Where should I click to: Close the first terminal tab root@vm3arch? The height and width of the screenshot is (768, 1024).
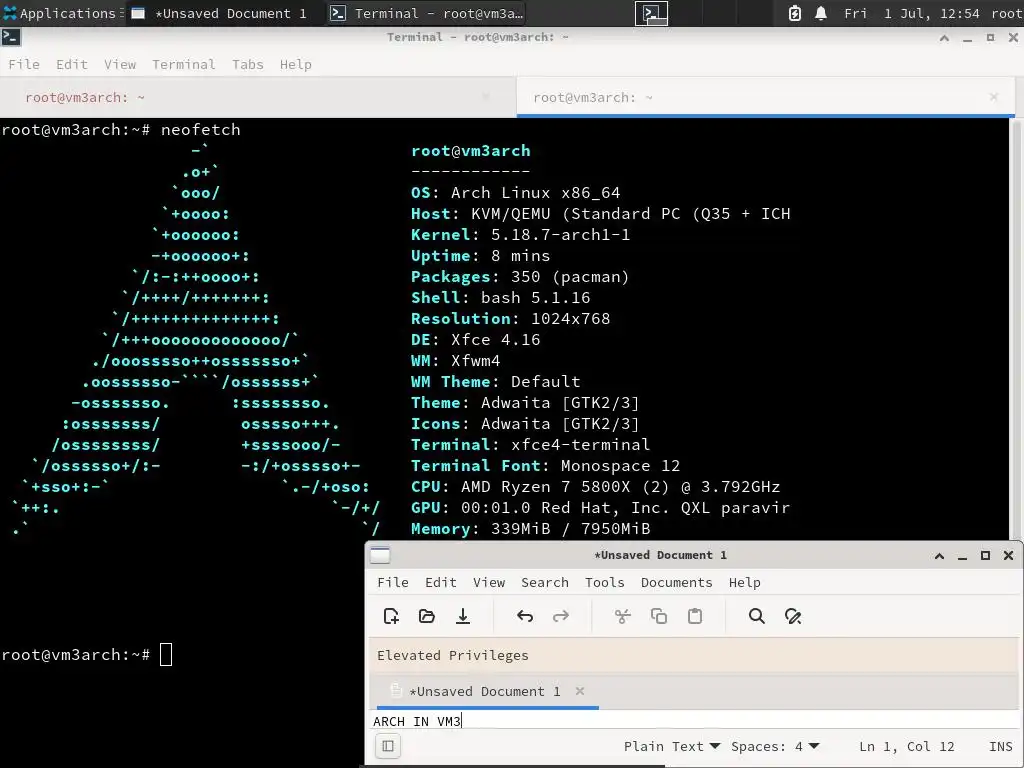[x=486, y=97]
